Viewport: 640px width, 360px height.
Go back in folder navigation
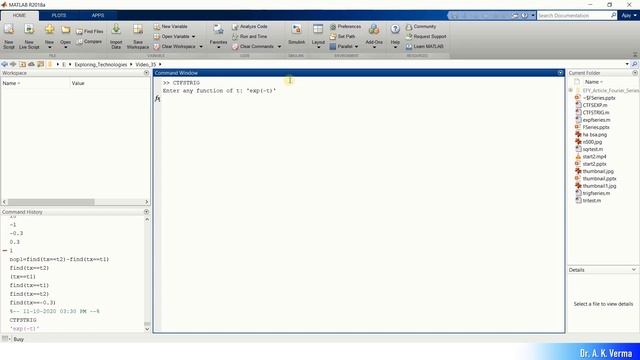coord(4,64)
